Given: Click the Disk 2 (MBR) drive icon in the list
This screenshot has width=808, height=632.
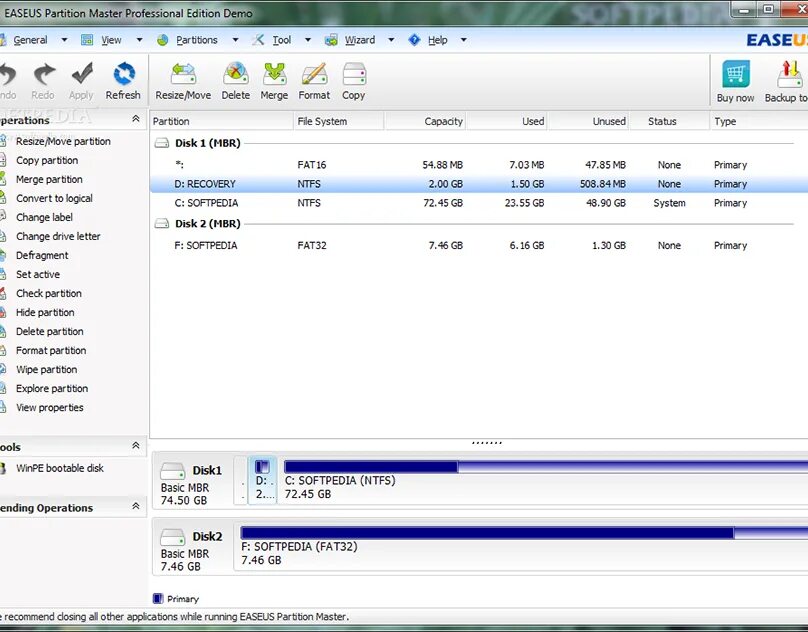Looking at the screenshot, I should pyautogui.click(x=162, y=223).
